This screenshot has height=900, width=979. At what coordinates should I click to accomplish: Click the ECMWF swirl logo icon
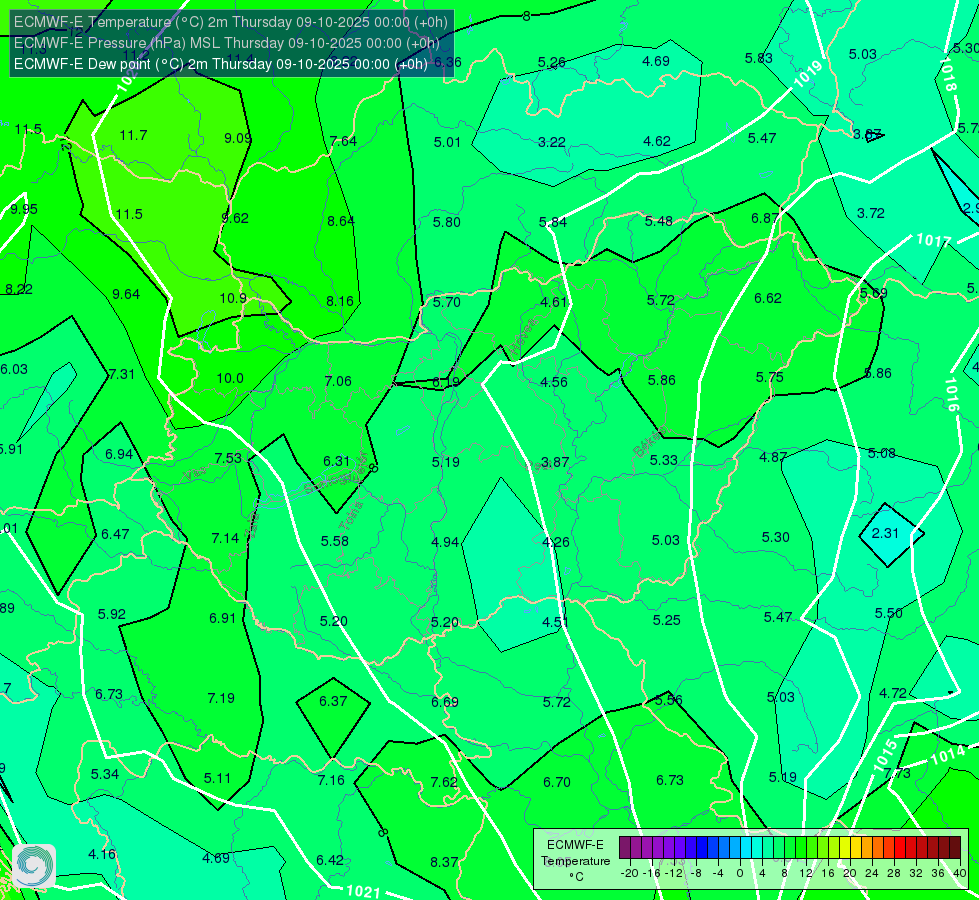[x=34, y=866]
